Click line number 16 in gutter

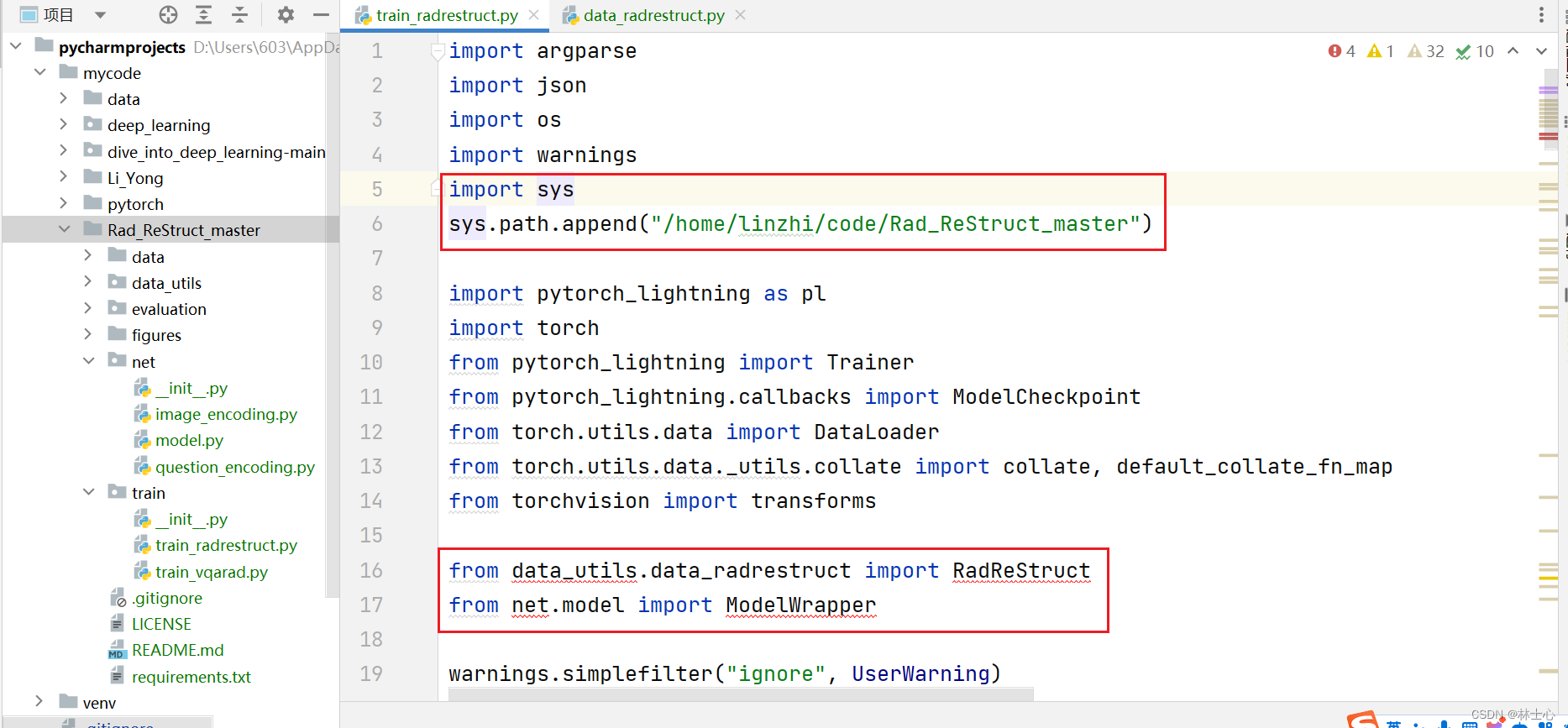click(371, 570)
